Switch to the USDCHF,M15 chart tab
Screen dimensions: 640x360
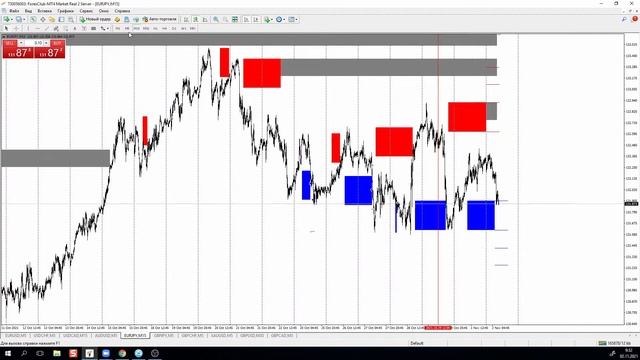(x=44, y=336)
